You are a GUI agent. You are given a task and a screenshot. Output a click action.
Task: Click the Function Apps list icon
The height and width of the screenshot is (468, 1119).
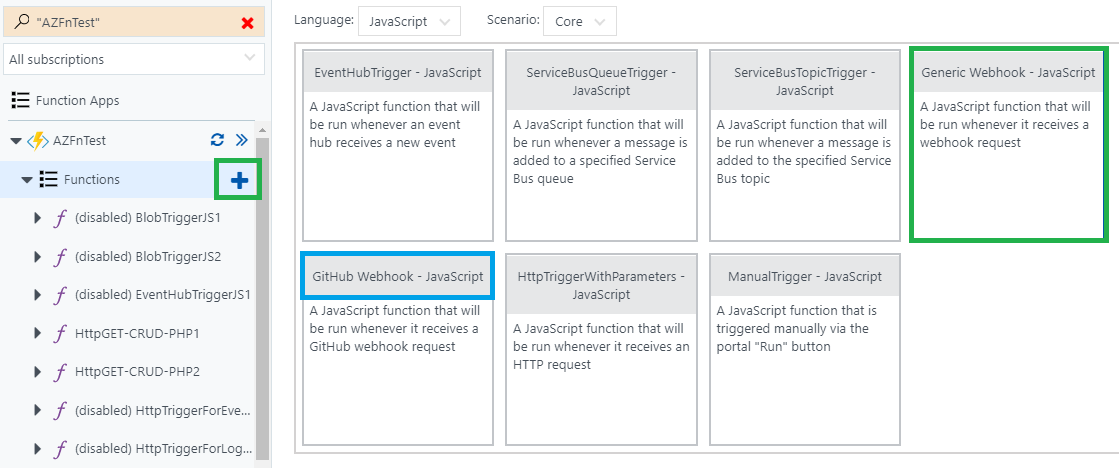point(21,101)
